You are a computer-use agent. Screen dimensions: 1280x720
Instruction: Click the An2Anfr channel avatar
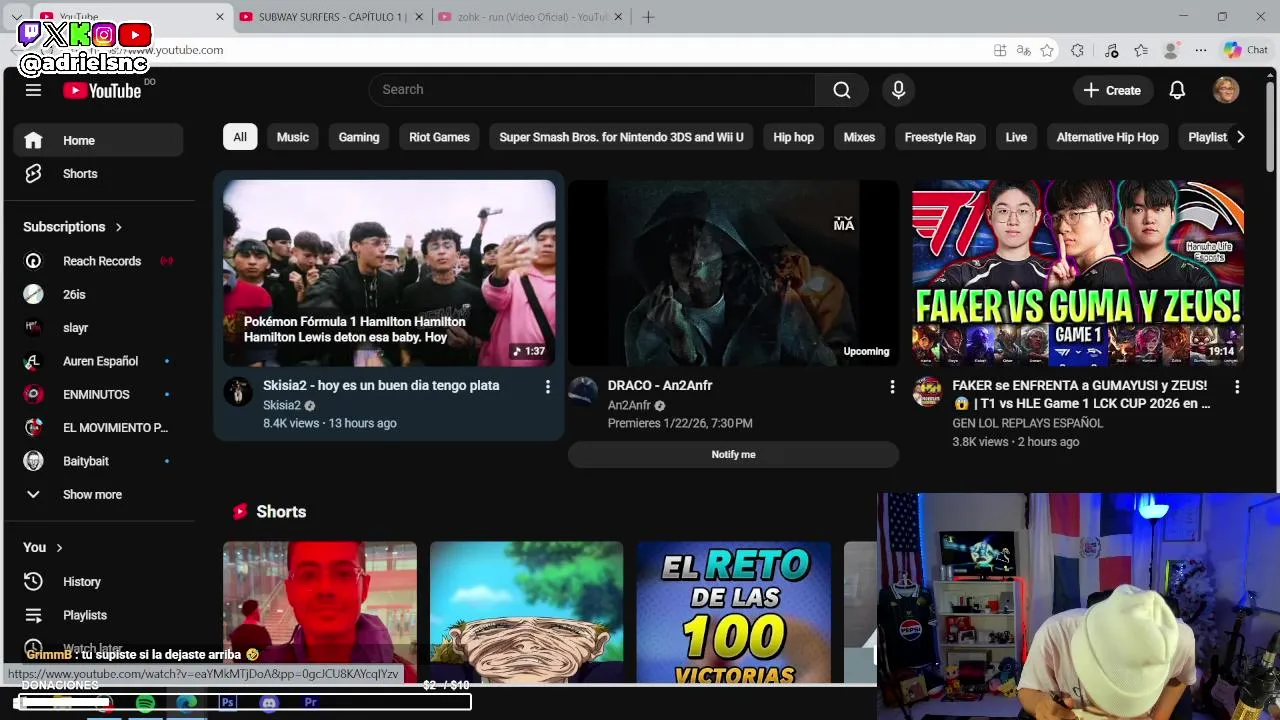point(583,391)
